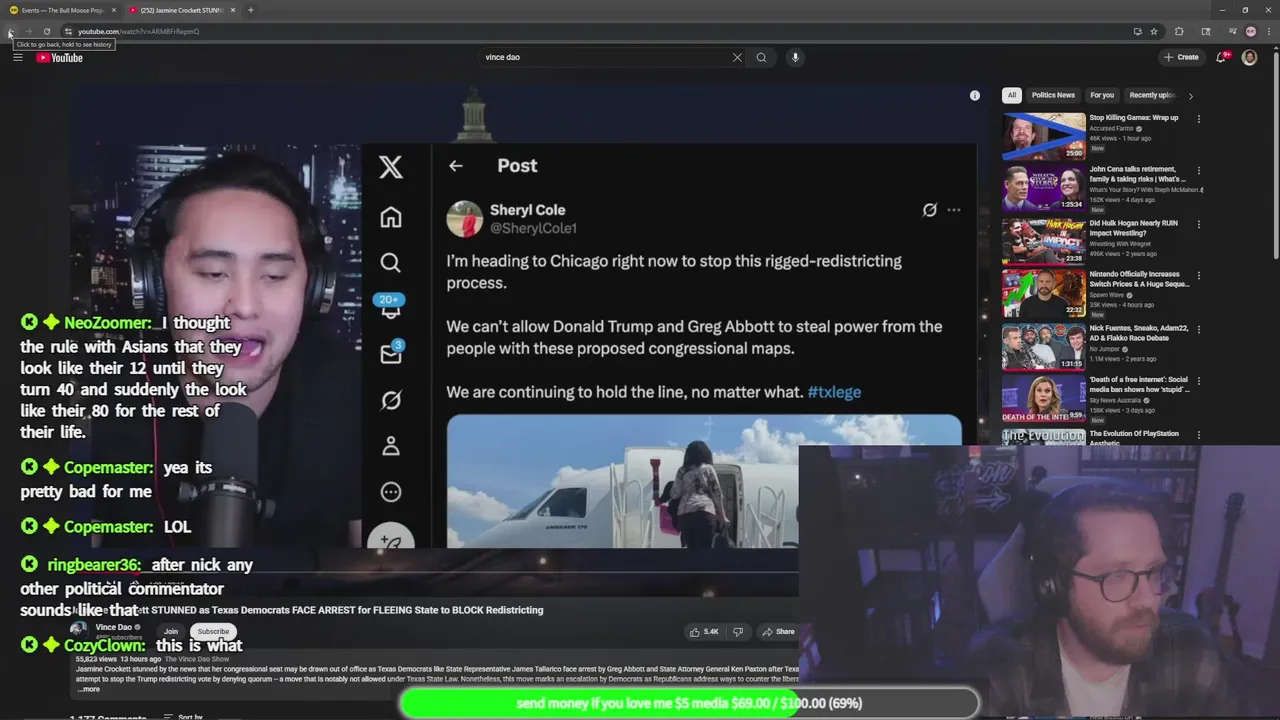Start voice search with the microphone icon
This screenshot has width=1280, height=720.
795,57
